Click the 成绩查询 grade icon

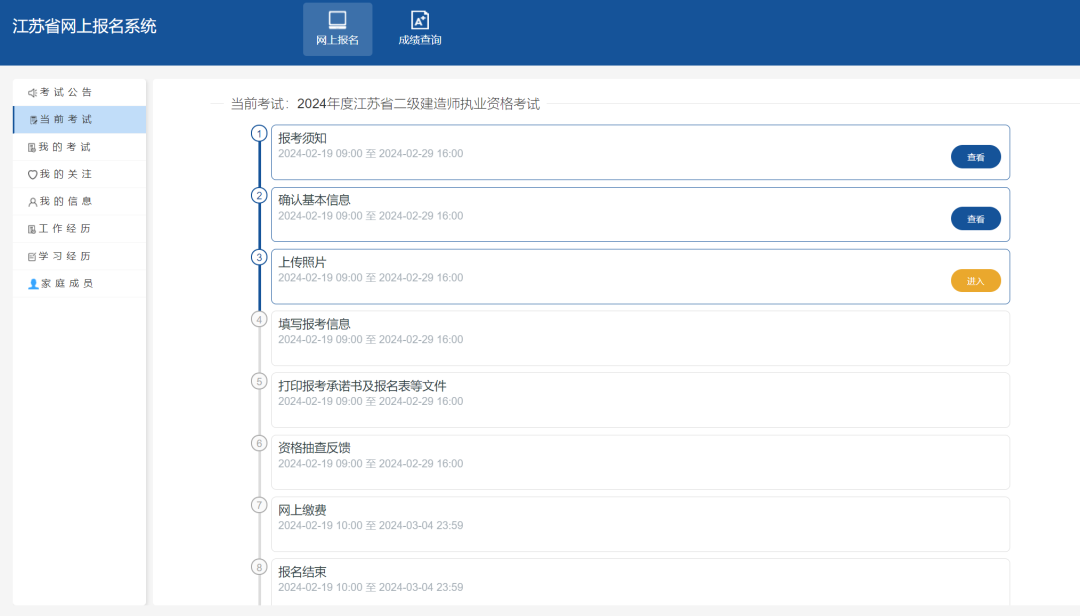pos(419,20)
